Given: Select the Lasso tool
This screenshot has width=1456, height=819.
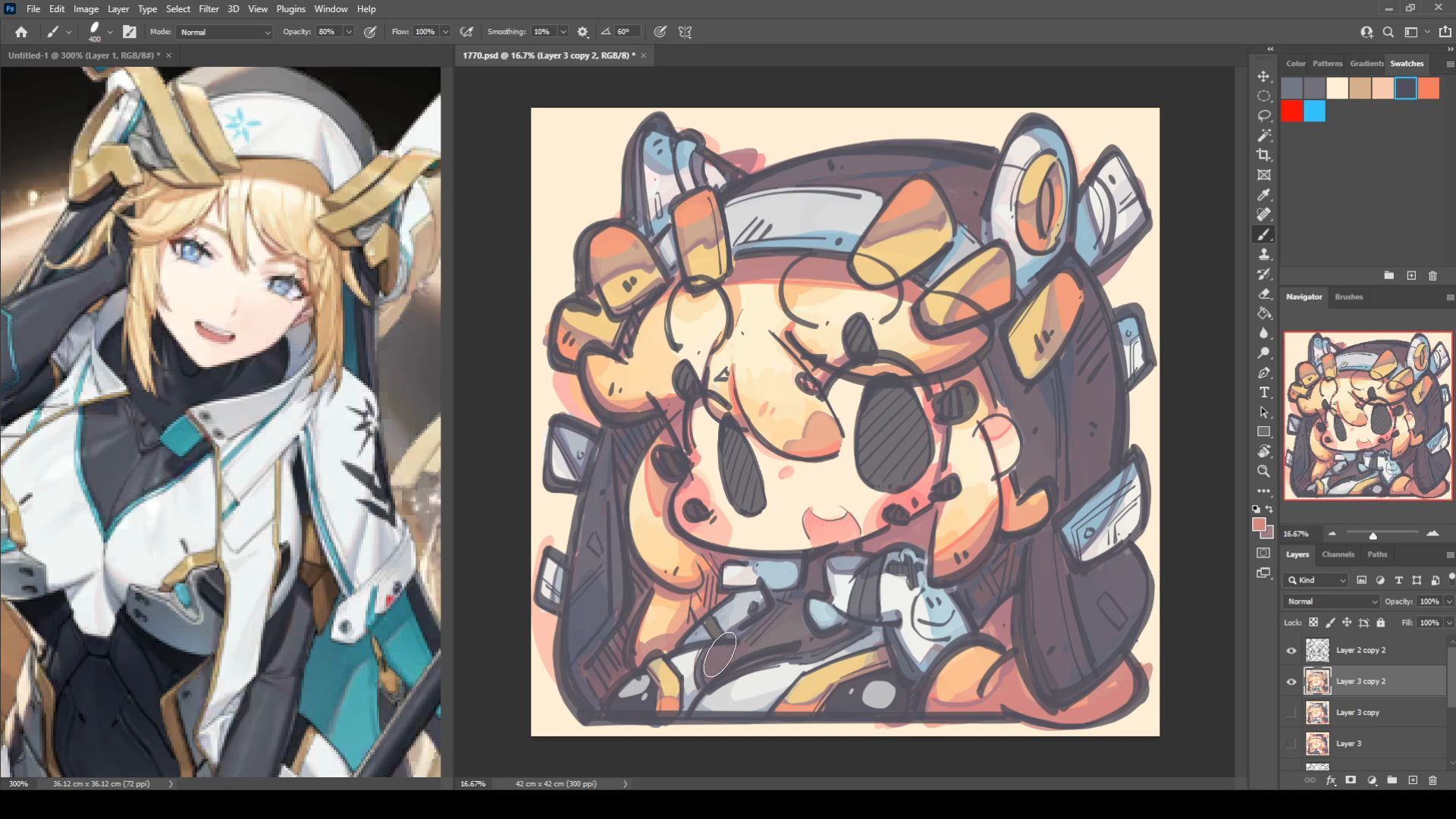Looking at the screenshot, I should click(1263, 116).
